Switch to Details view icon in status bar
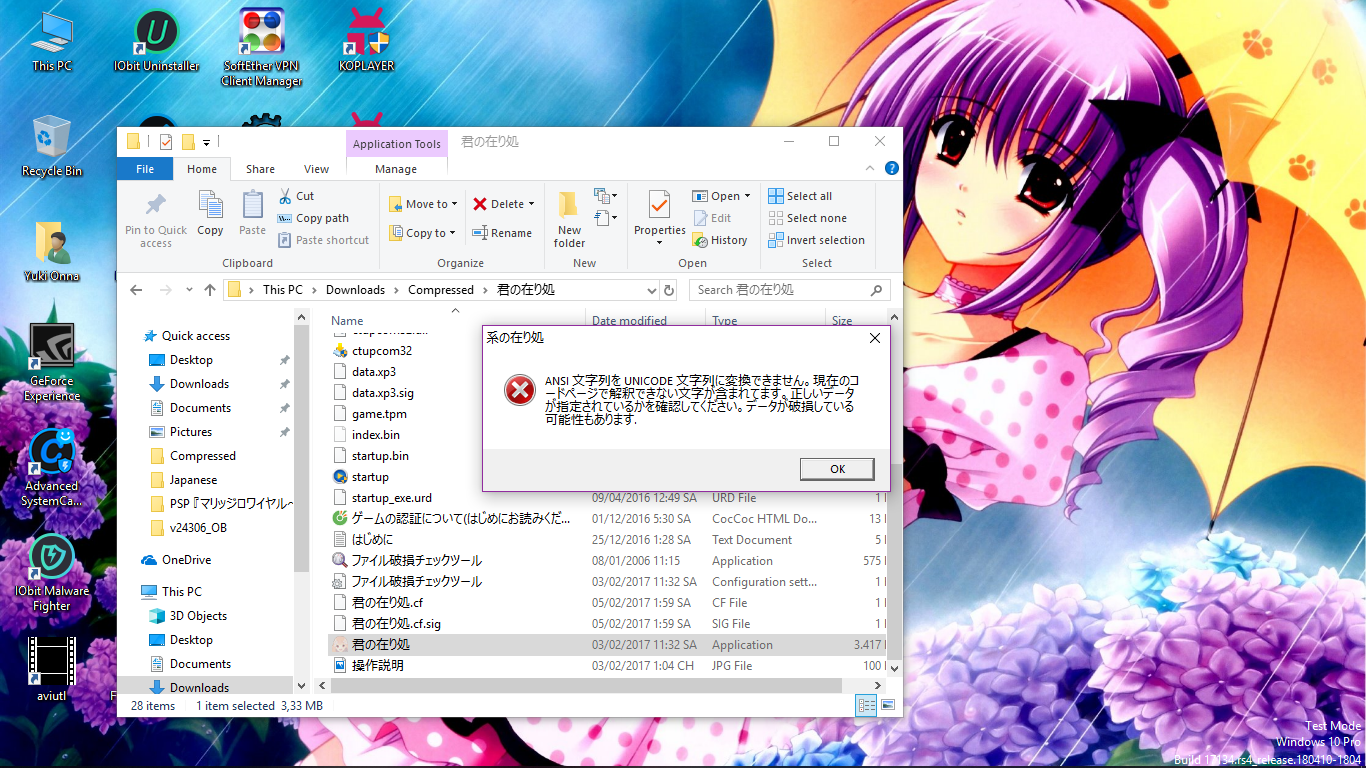The image size is (1366, 768). (866, 705)
